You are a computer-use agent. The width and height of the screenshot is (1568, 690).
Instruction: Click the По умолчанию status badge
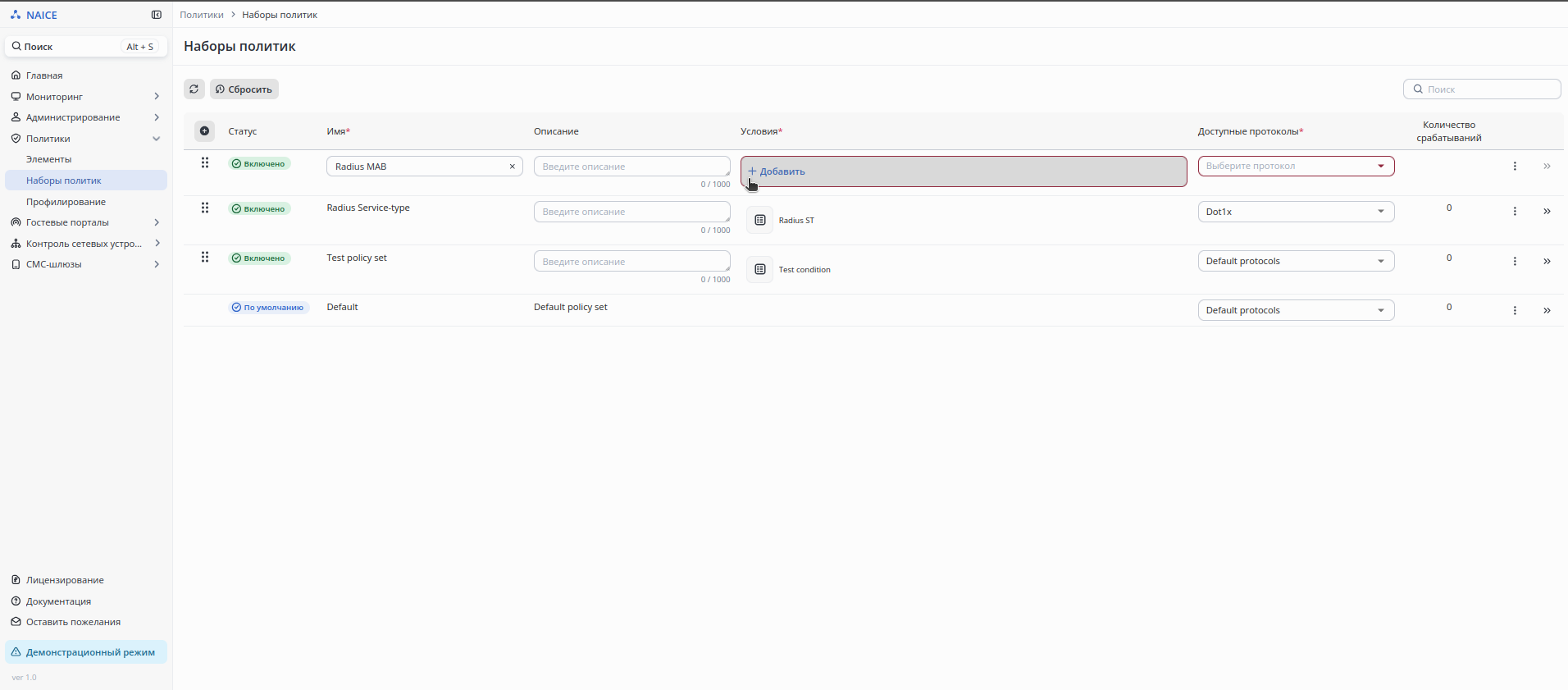[x=268, y=308]
